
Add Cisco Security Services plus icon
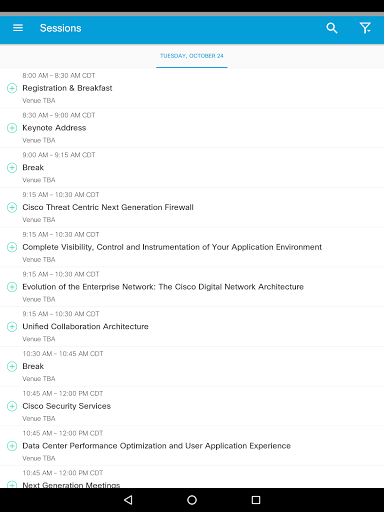(x=12, y=406)
